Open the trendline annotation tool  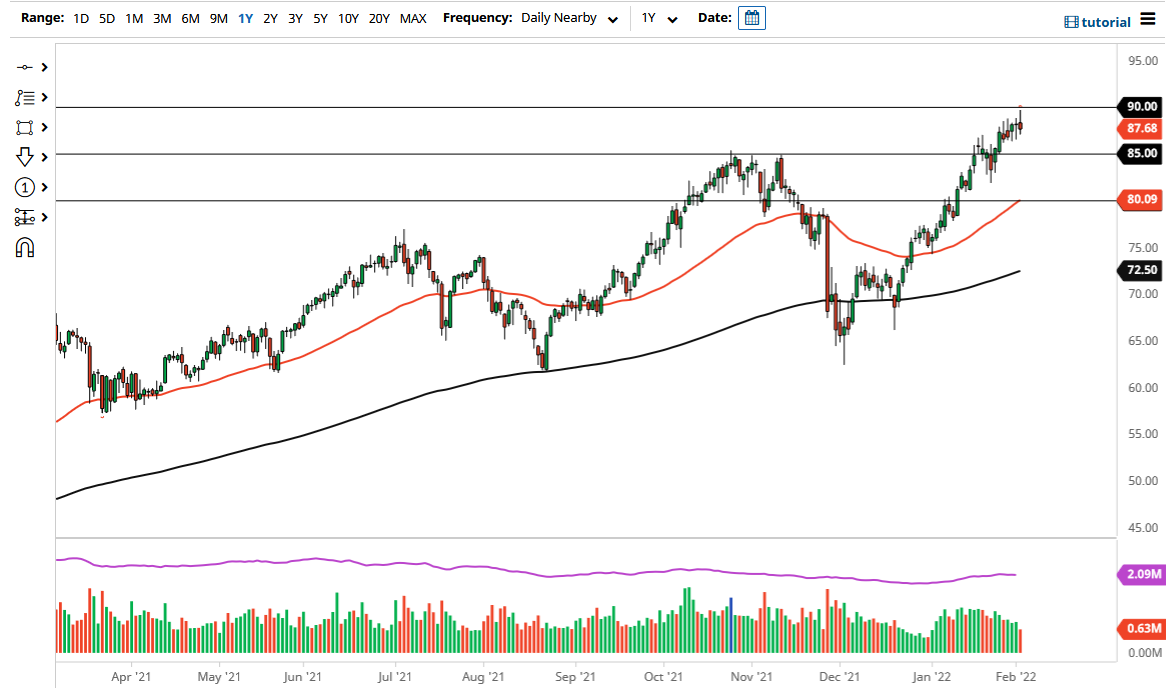point(27,97)
